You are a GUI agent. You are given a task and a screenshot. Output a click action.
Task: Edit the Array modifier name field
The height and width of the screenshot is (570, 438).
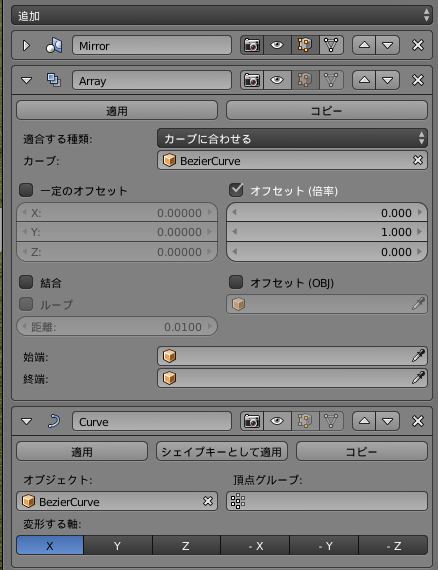(x=152, y=80)
